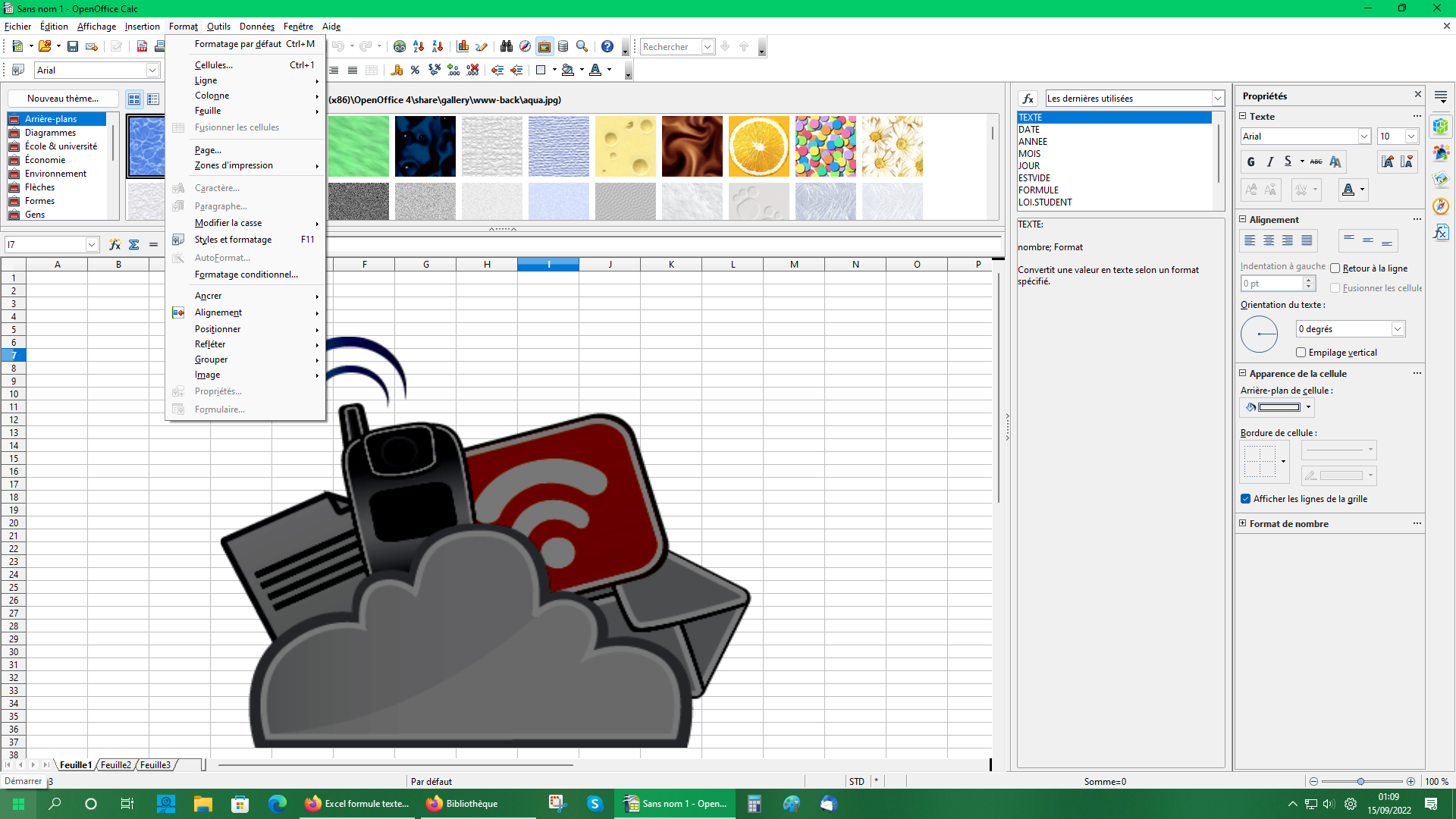Open the 'Styles et formatage' entry
The width and height of the screenshot is (1456, 819).
click(x=246, y=240)
